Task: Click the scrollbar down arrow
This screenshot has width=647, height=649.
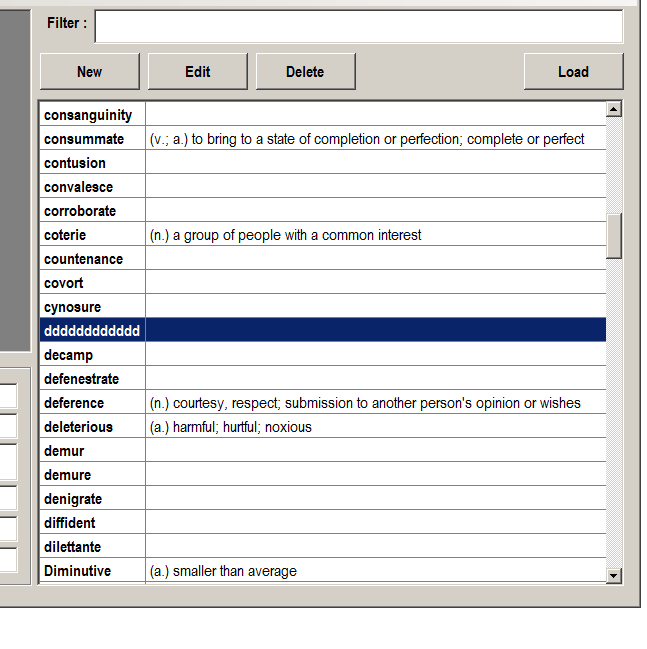Action: (x=613, y=575)
